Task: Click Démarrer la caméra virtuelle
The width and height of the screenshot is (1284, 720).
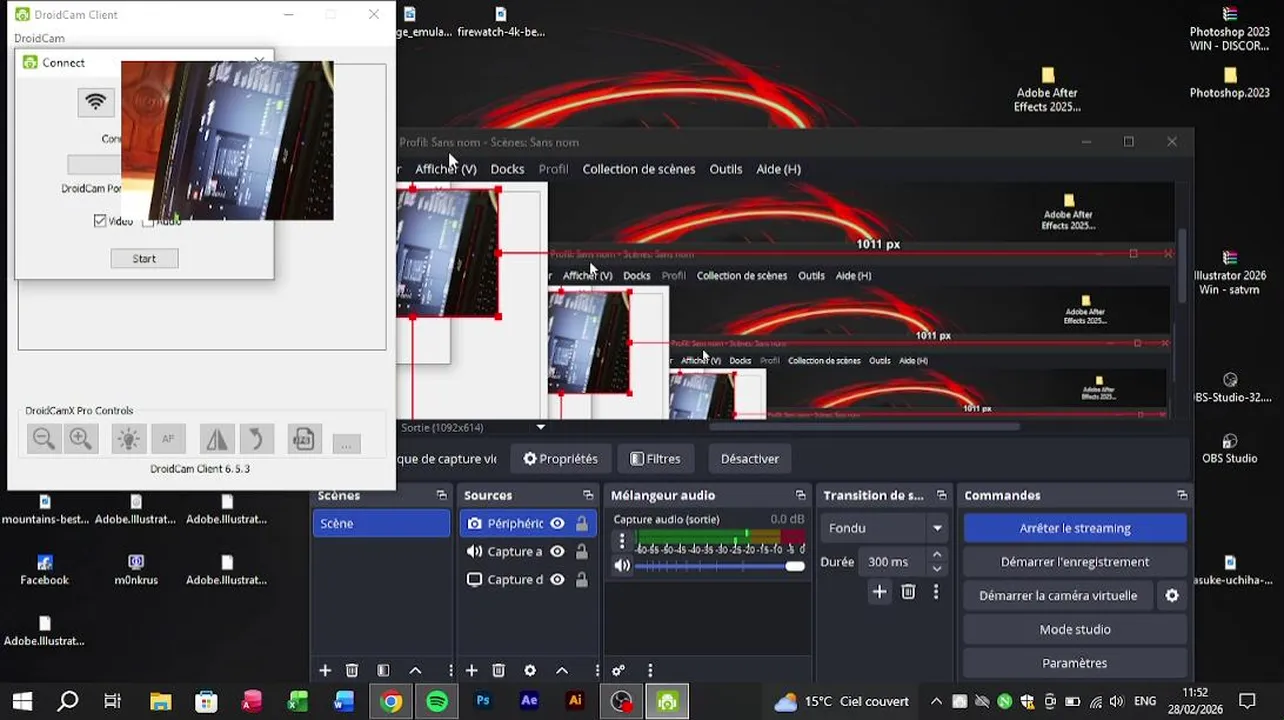Action: [x=1058, y=596]
